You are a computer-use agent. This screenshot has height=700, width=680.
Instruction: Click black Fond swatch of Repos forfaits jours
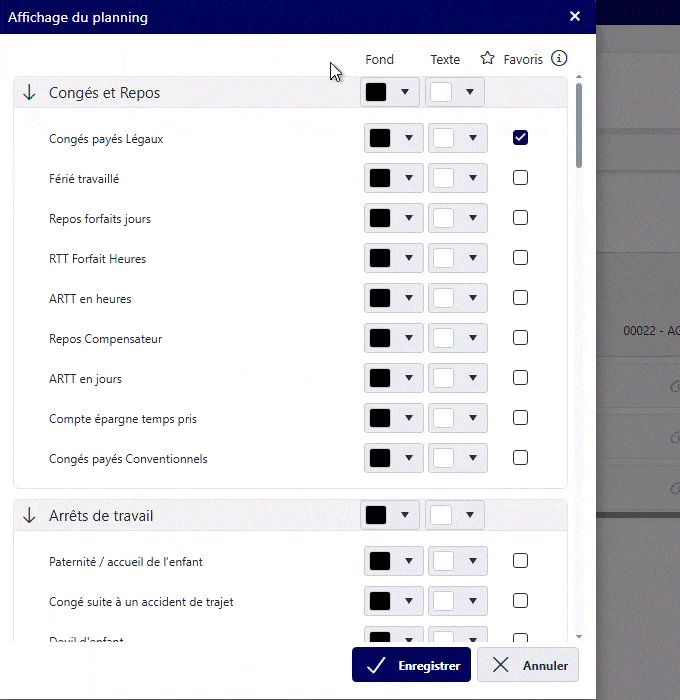tap(380, 218)
